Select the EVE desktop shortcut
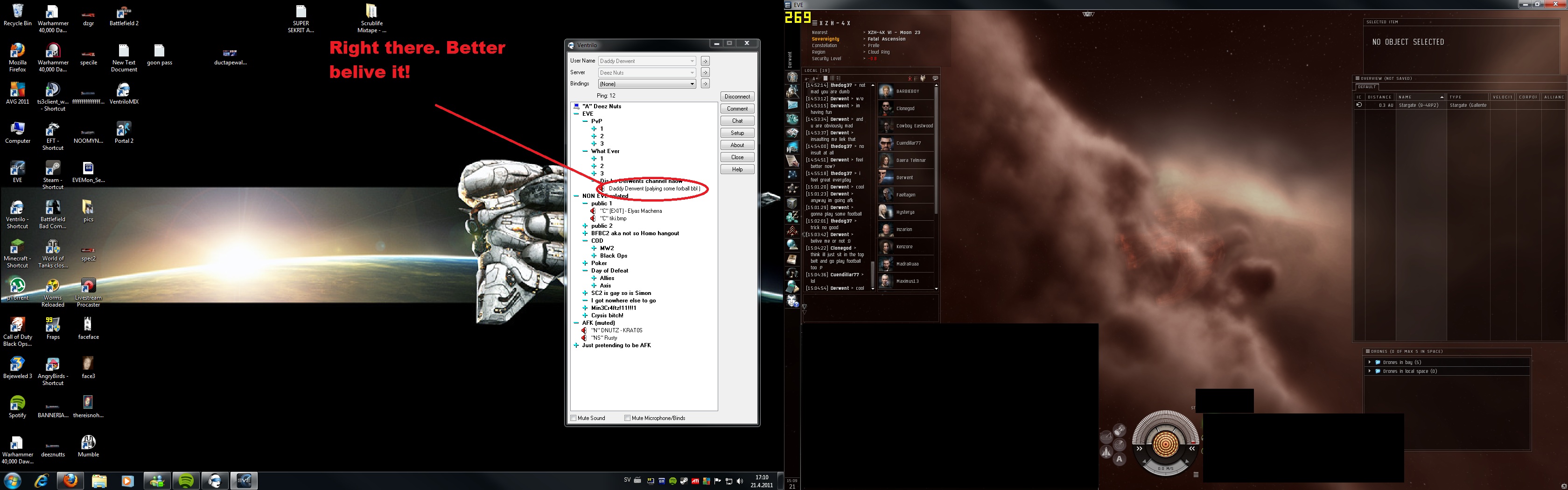The height and width of the screenshot is (490, 1568). pyautogui.click(x=18, y=172)
